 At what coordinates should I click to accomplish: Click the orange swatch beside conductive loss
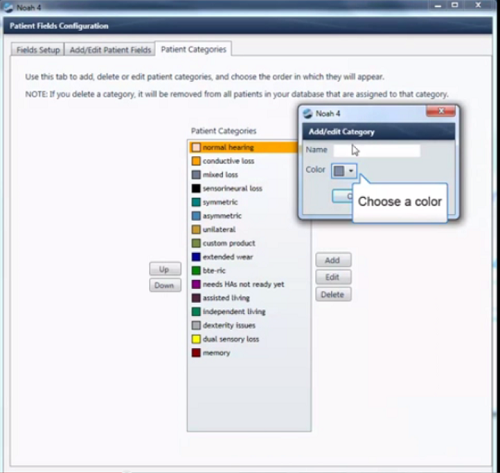196,161
